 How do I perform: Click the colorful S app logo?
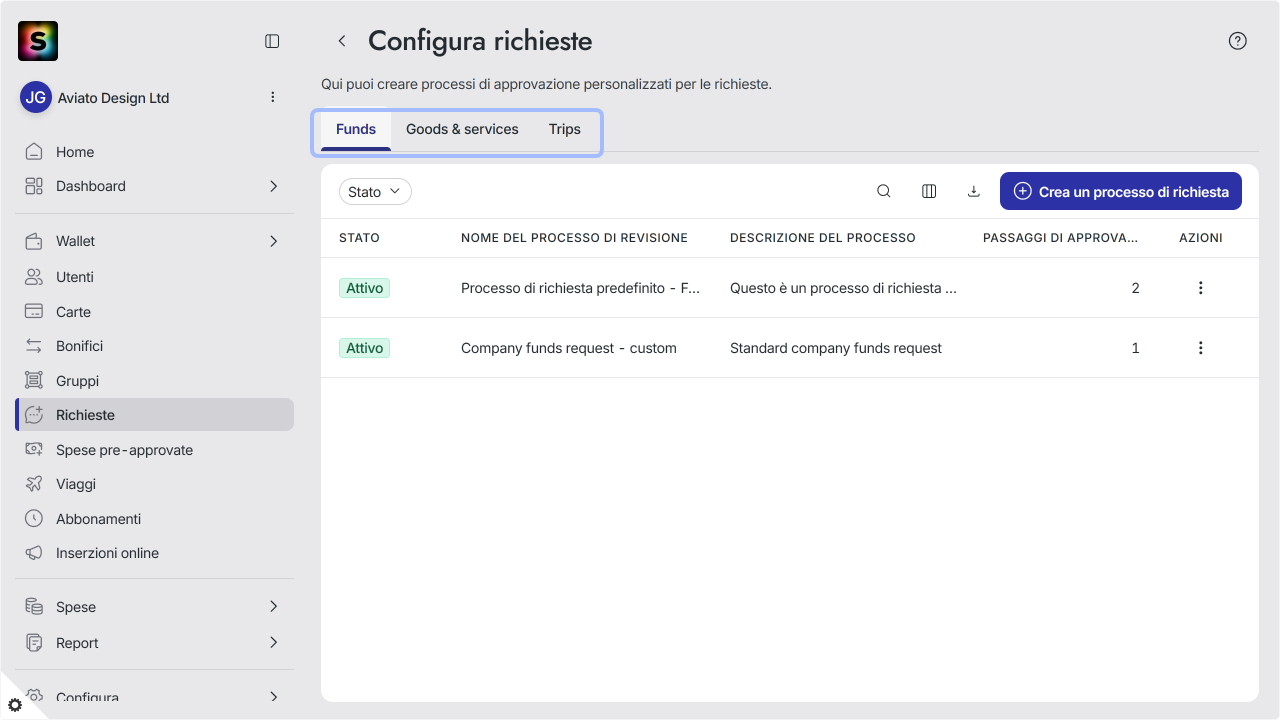click(x=38, y=41)
